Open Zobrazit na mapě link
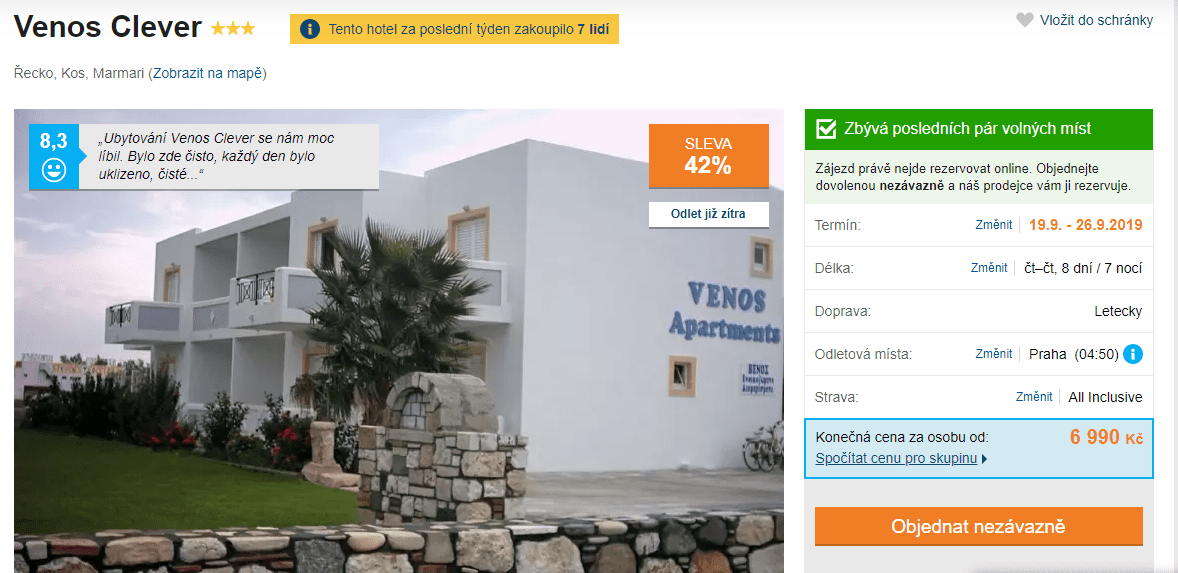Viewport: 1178px width, 573px height. (208, 73)
